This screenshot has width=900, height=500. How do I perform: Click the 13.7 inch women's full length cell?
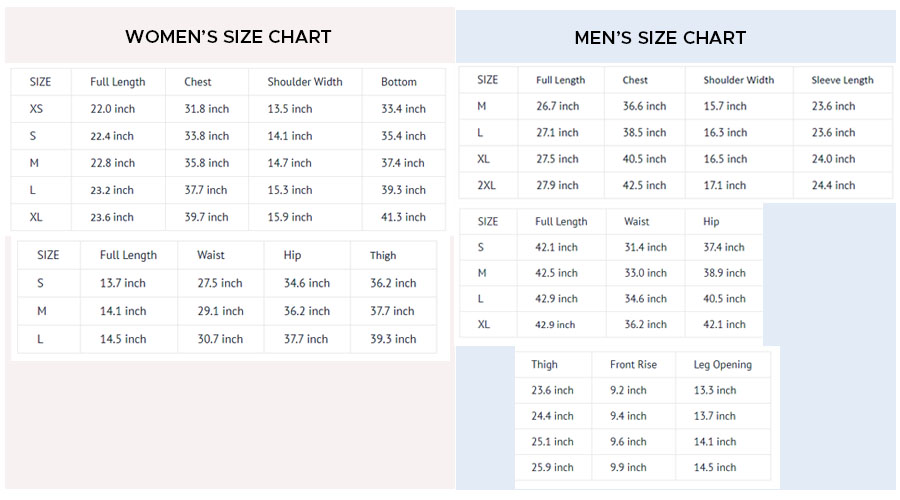pyautogui.click(x=123, y=283)
